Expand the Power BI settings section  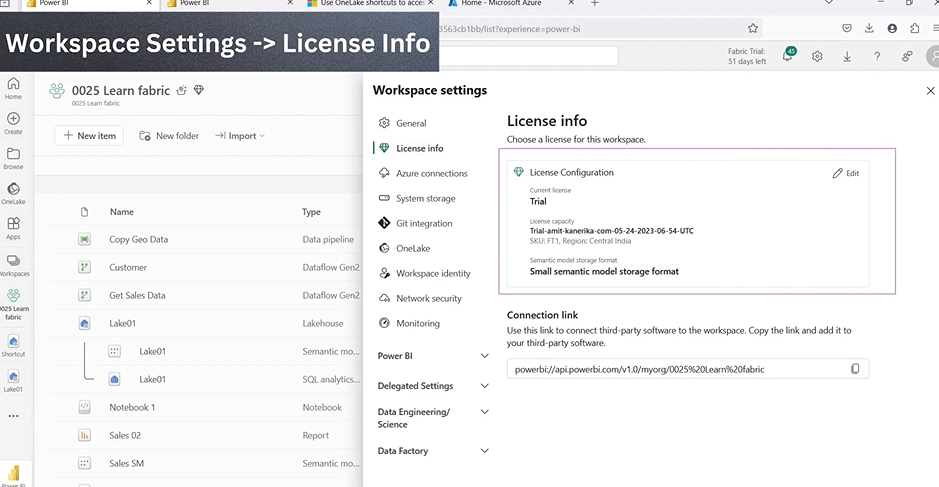[433, 356]
